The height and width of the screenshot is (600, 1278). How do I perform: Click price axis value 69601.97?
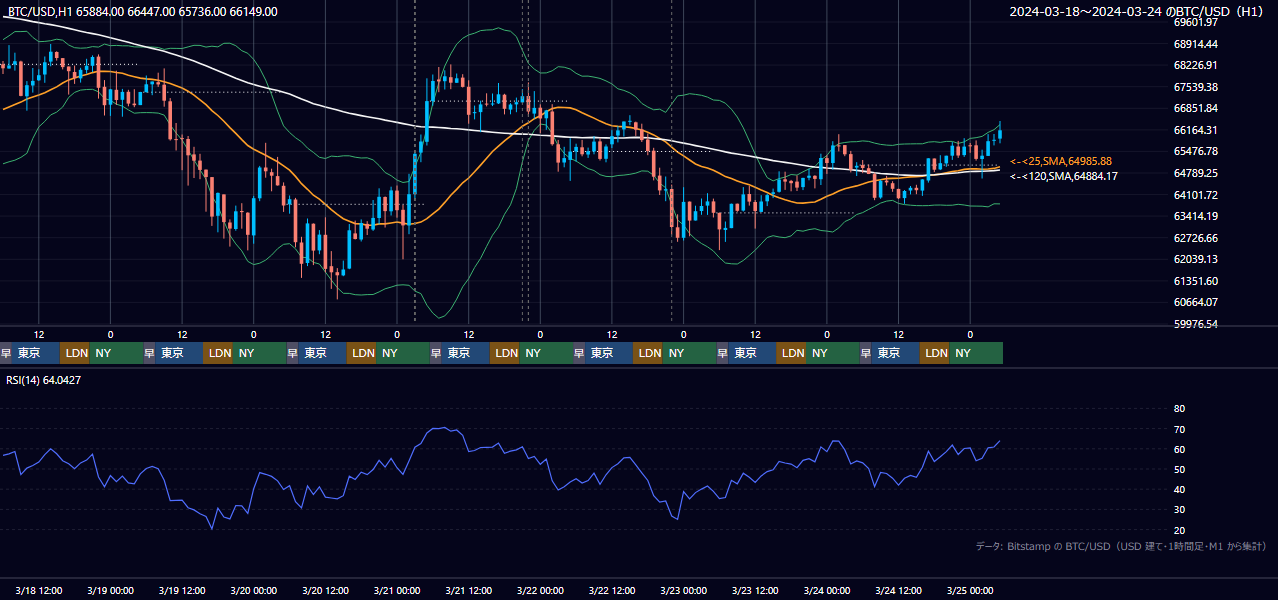coord(1195,22)
